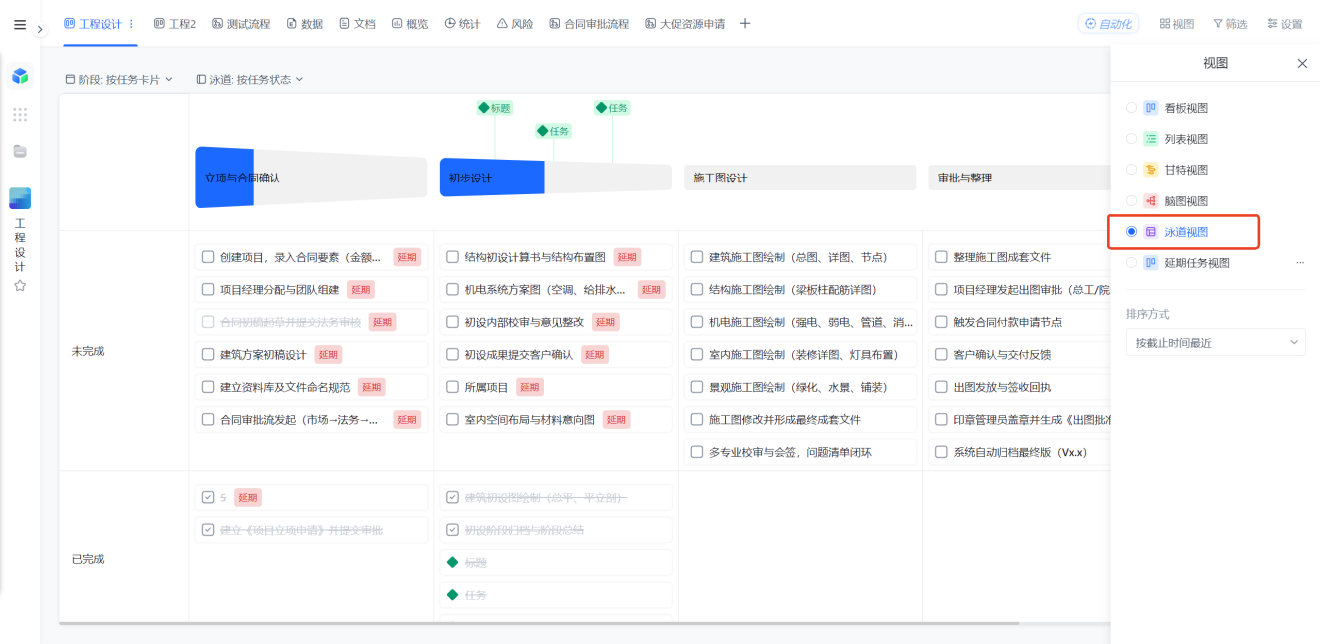The image size is (1320, 644).
Task: Click the 初步设计 stage progress bar
Action: click(x=556, y=177)
